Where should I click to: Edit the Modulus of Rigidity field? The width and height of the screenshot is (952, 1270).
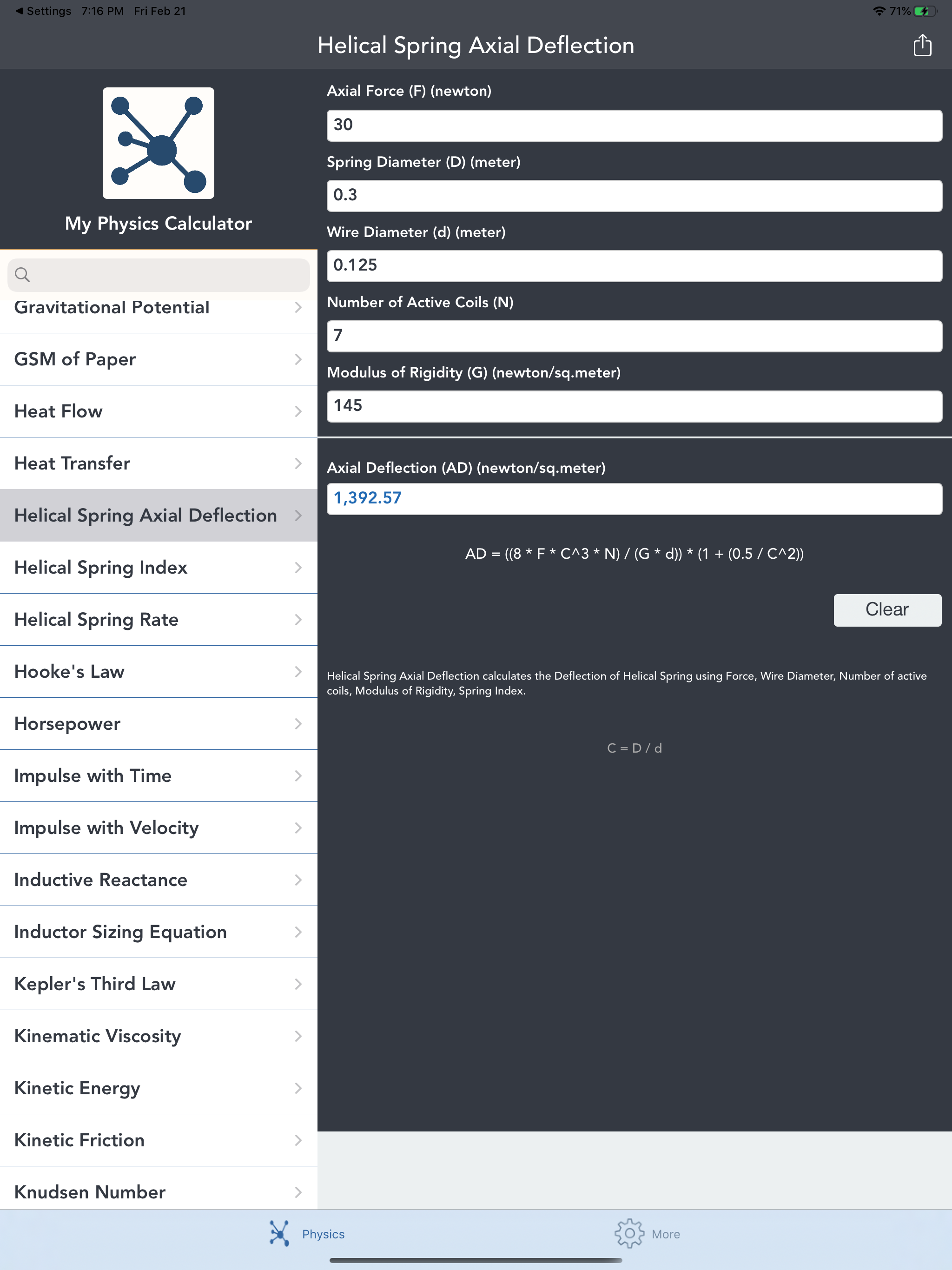click(634, 406)
